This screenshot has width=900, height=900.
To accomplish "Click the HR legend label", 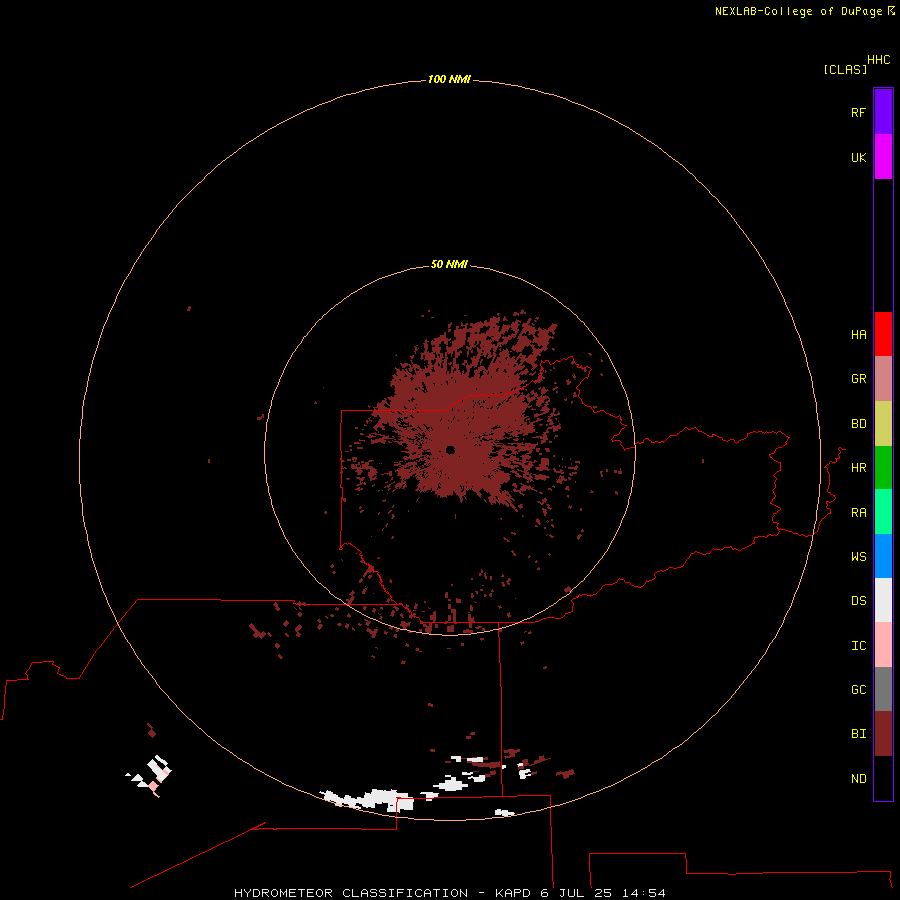I will [x=858, y=468].
